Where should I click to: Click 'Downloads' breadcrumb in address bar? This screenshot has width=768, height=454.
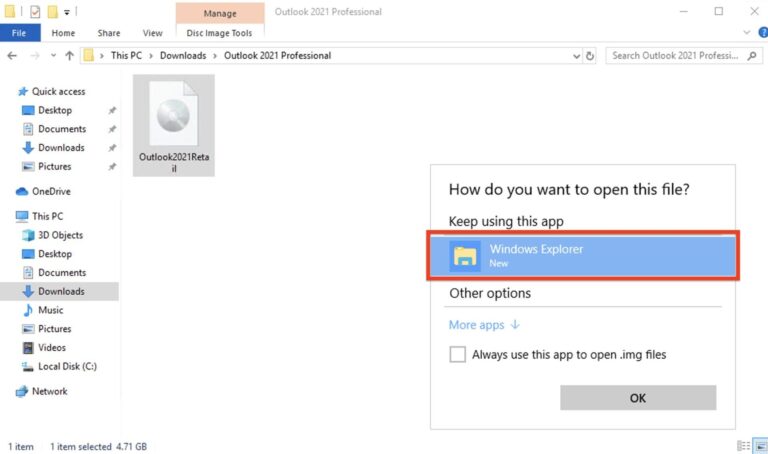[x=183, y=55]
